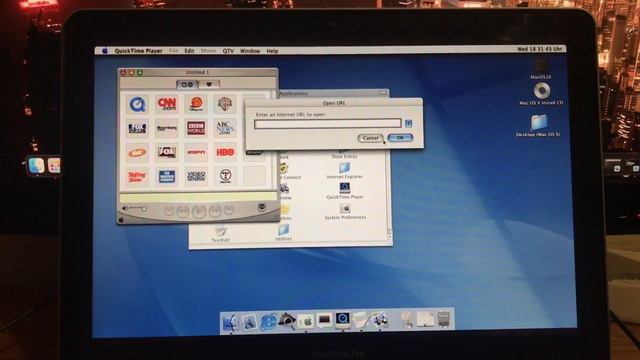The image size is (640, 360).
Task: Open the Disney channel tile
Action: (x=196, y=104)
